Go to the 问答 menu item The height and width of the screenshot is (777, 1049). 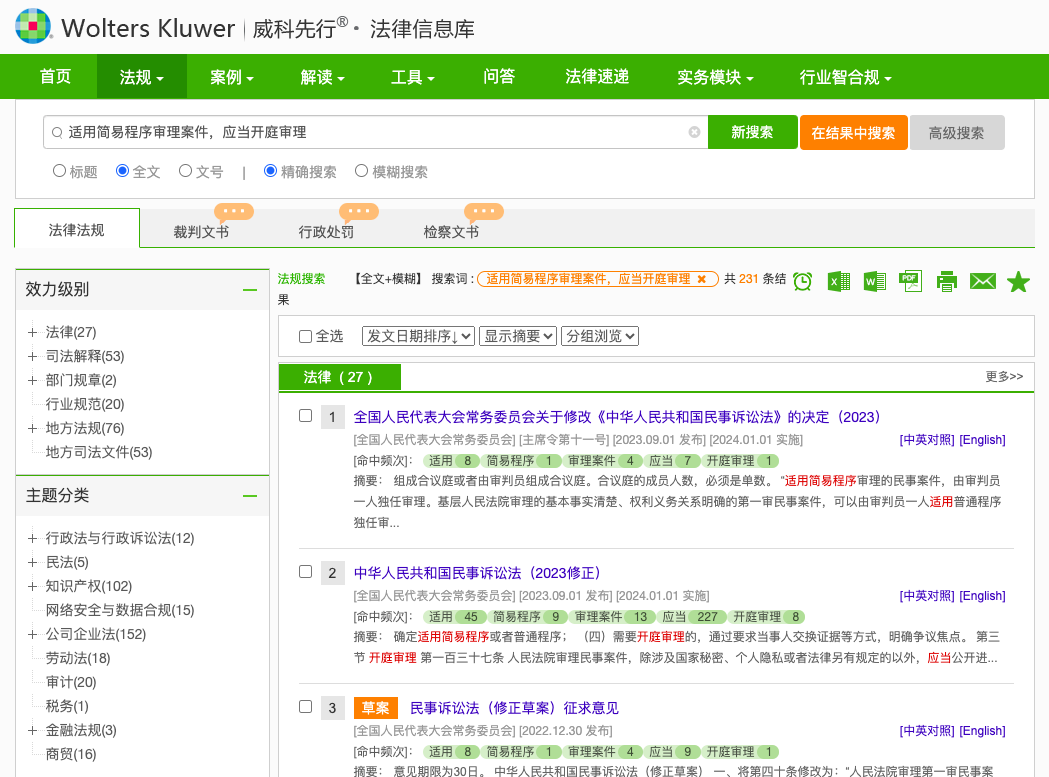pos(499,77)
